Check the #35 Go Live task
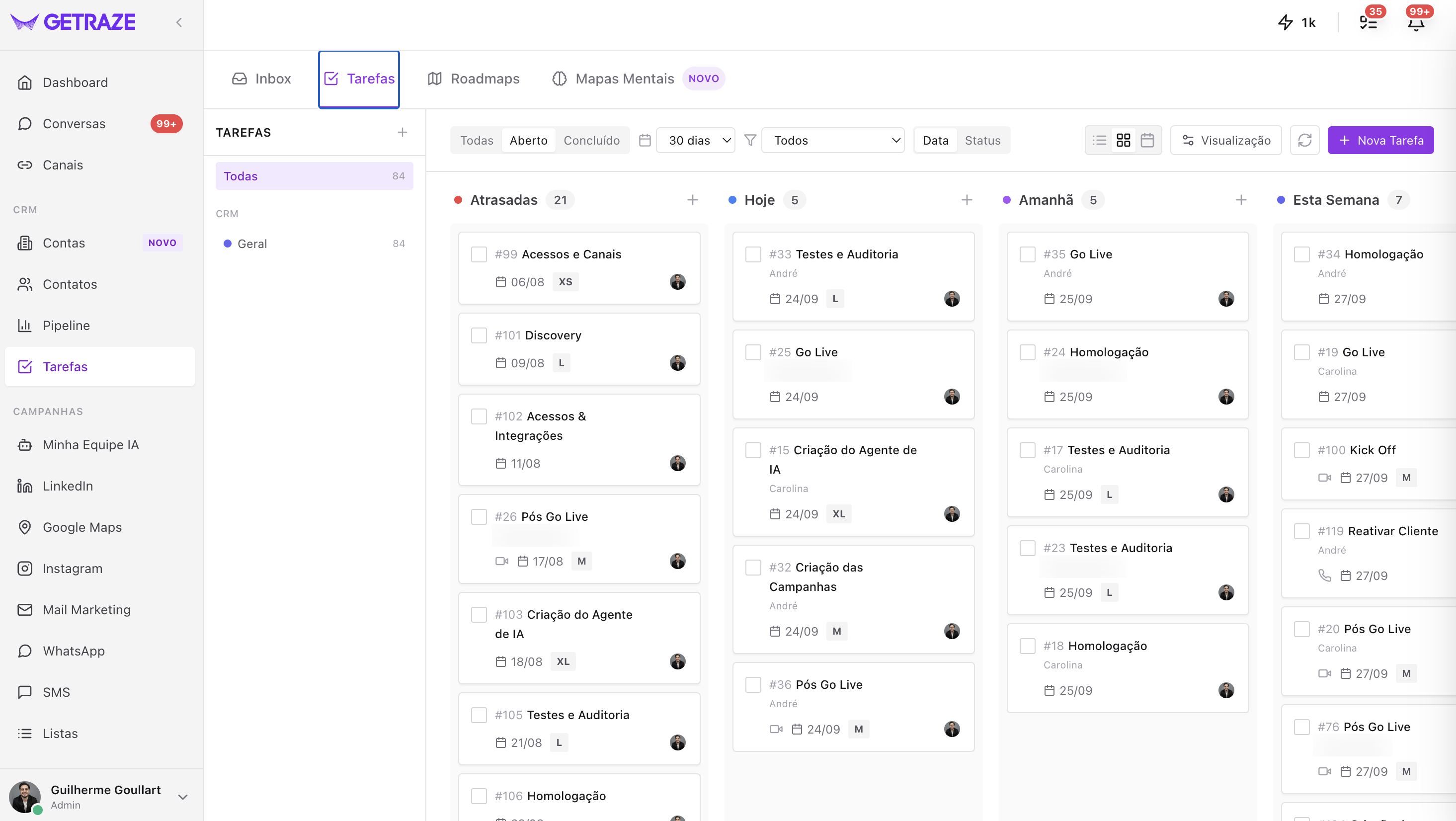Screen dimensions: 1456x821 tap(1027, 254)
